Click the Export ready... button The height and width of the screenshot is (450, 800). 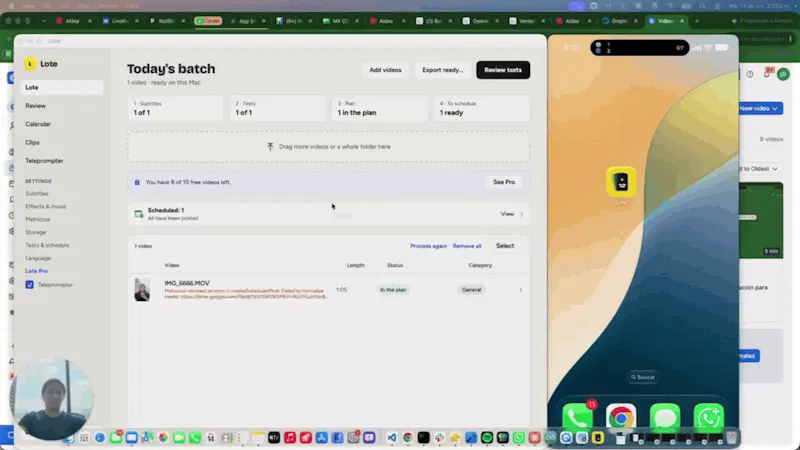click(x=442, y=70)
